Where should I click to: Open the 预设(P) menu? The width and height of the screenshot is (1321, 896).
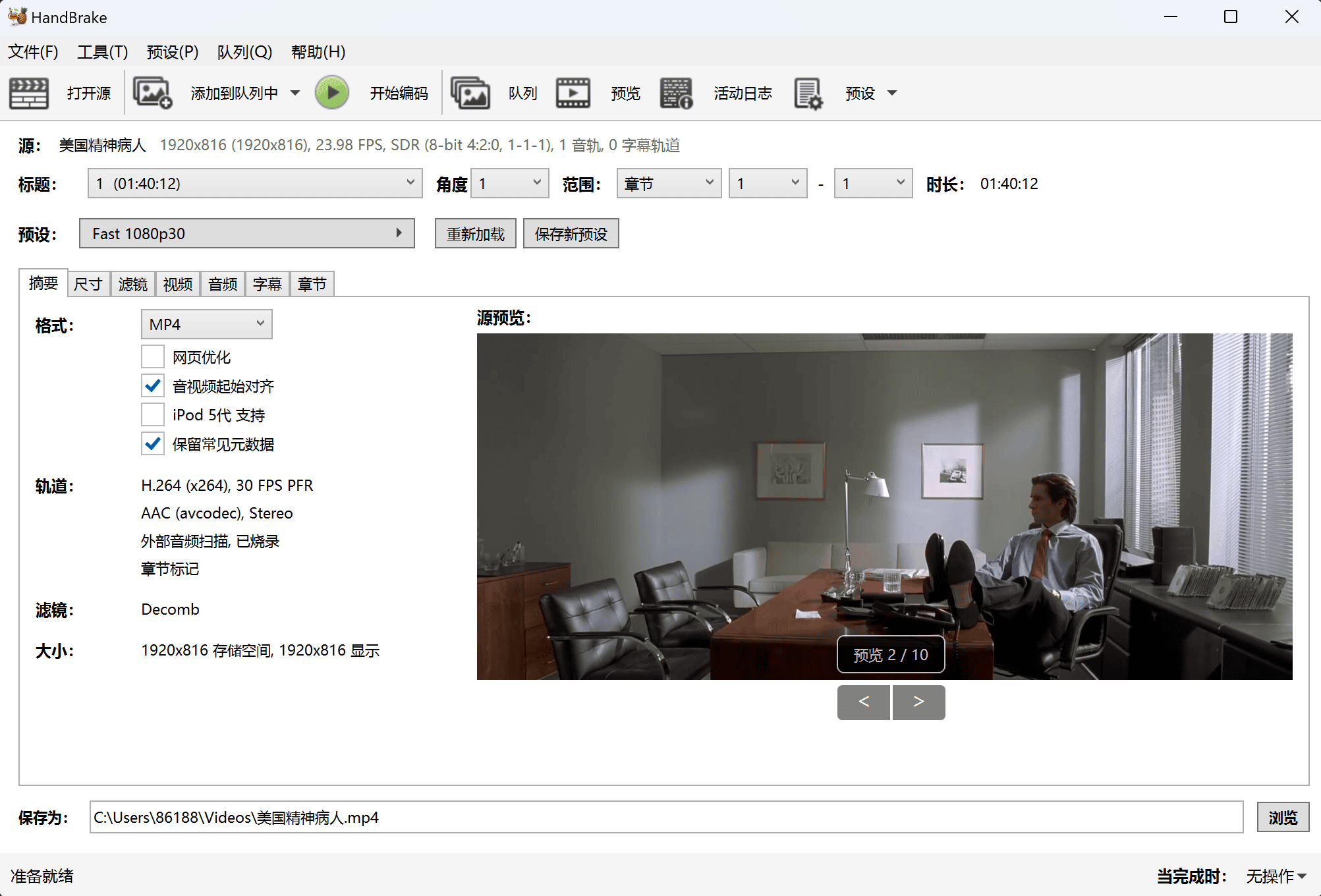click(173, 52)
